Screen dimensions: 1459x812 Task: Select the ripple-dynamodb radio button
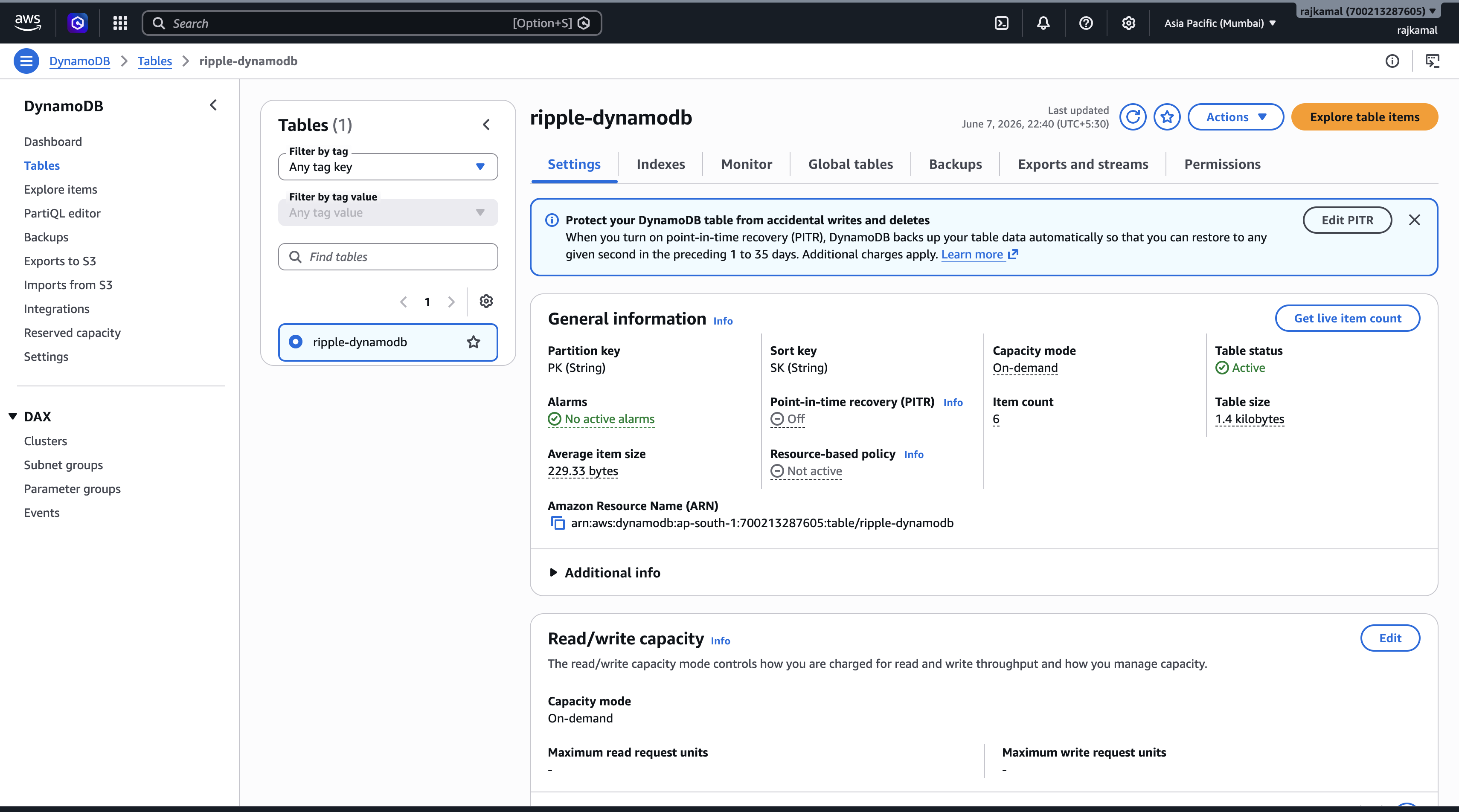point(296,342)
